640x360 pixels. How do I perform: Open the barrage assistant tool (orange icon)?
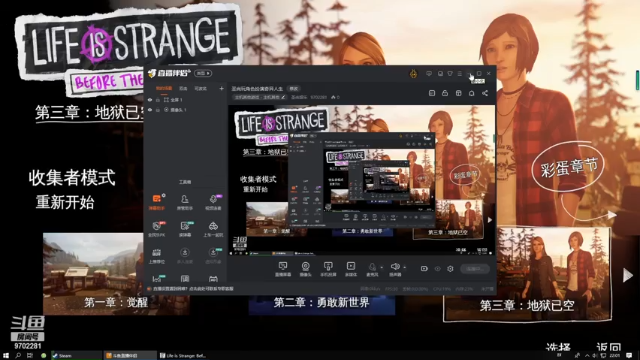(x=156, y=202)
